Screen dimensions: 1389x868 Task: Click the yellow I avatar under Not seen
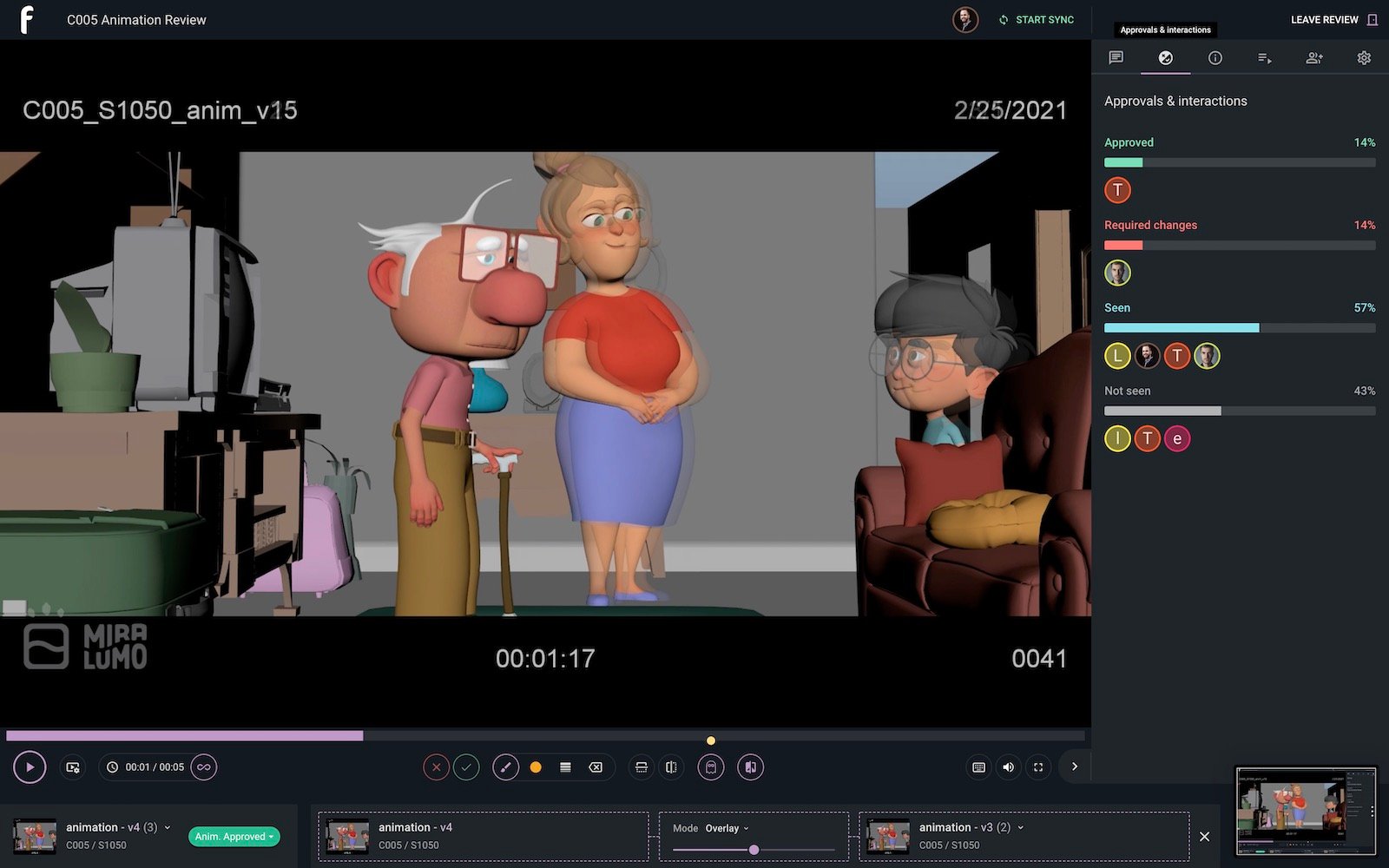(1117, 438)
